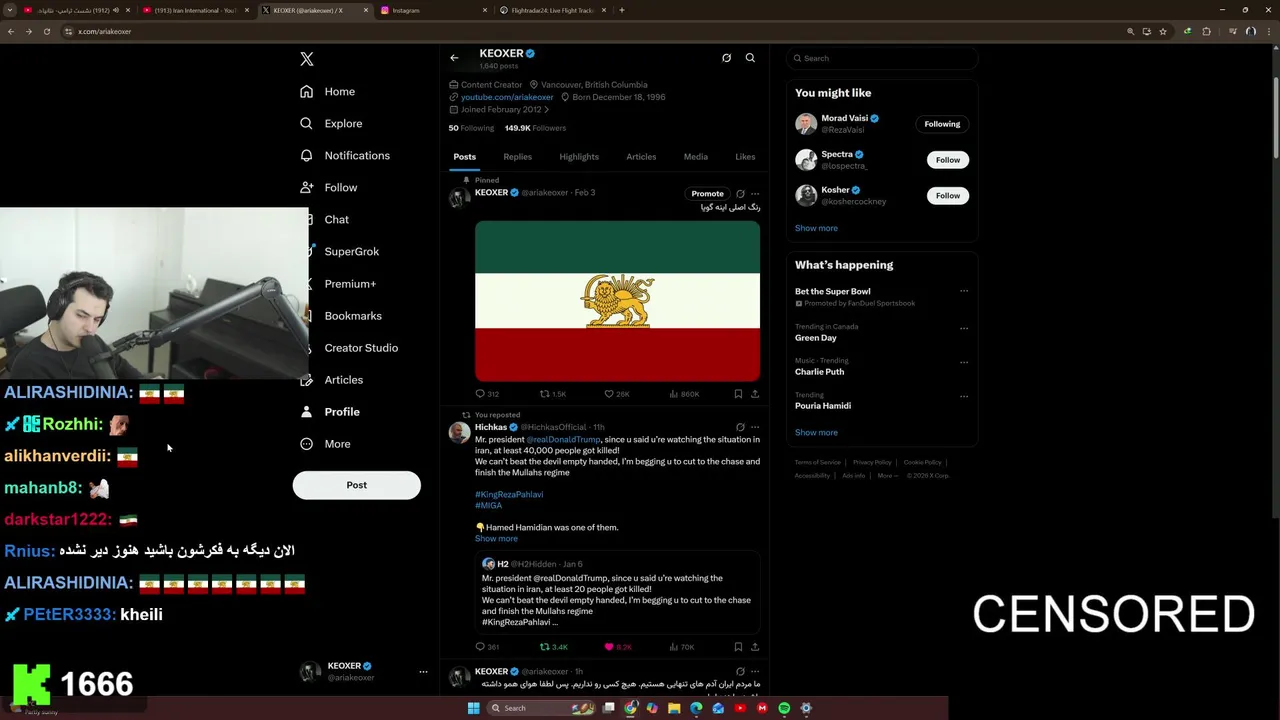Follow the Spectra account
Image resolution: width=1280 pixels, height=720 pixels.
947,160
